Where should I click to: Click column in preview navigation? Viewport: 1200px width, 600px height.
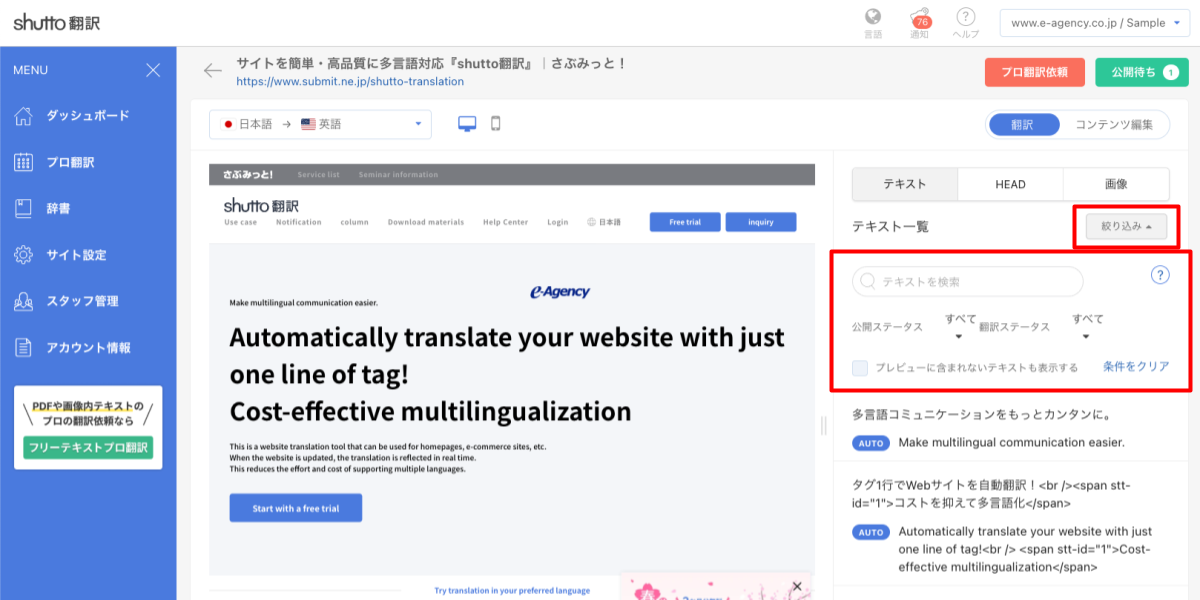click(x=354, y=222)
